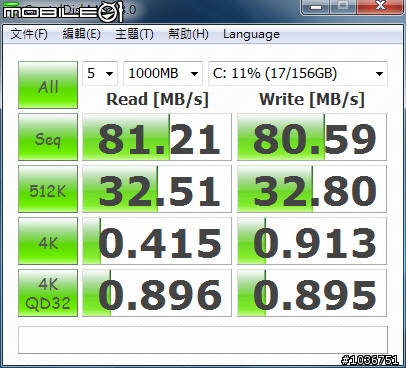The image size is (406, 368).
Task: Minimize the benchmark window
Action: coord(316,7)
